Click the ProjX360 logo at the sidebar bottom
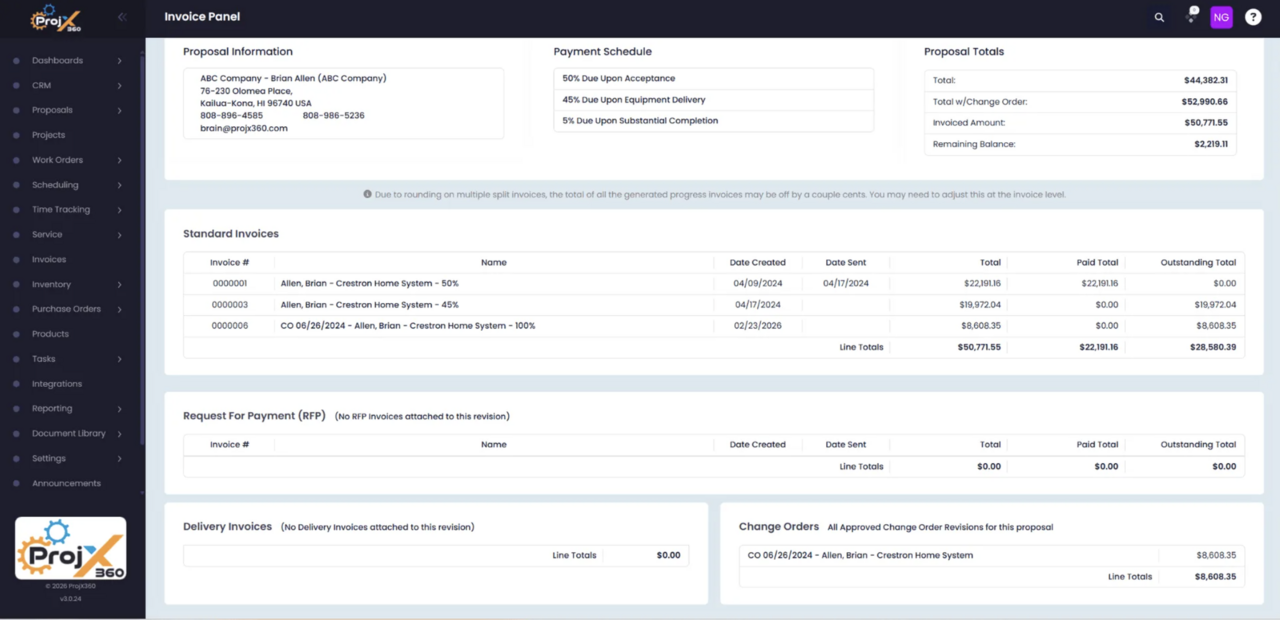Viewport: 1280px width, 620px height. (68, 547)
